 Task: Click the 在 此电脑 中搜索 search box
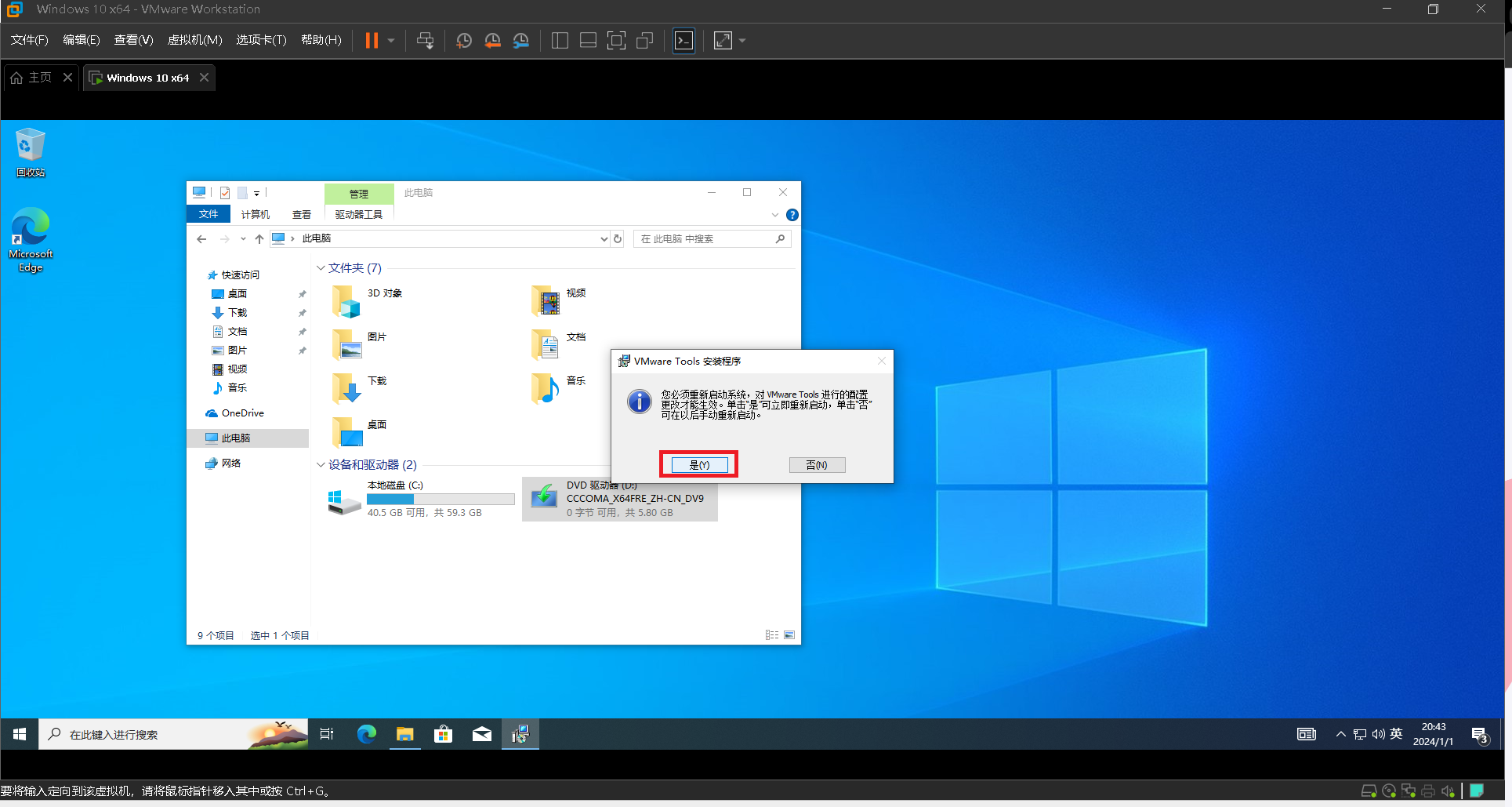pyautogui.click(x=712, y=239)
